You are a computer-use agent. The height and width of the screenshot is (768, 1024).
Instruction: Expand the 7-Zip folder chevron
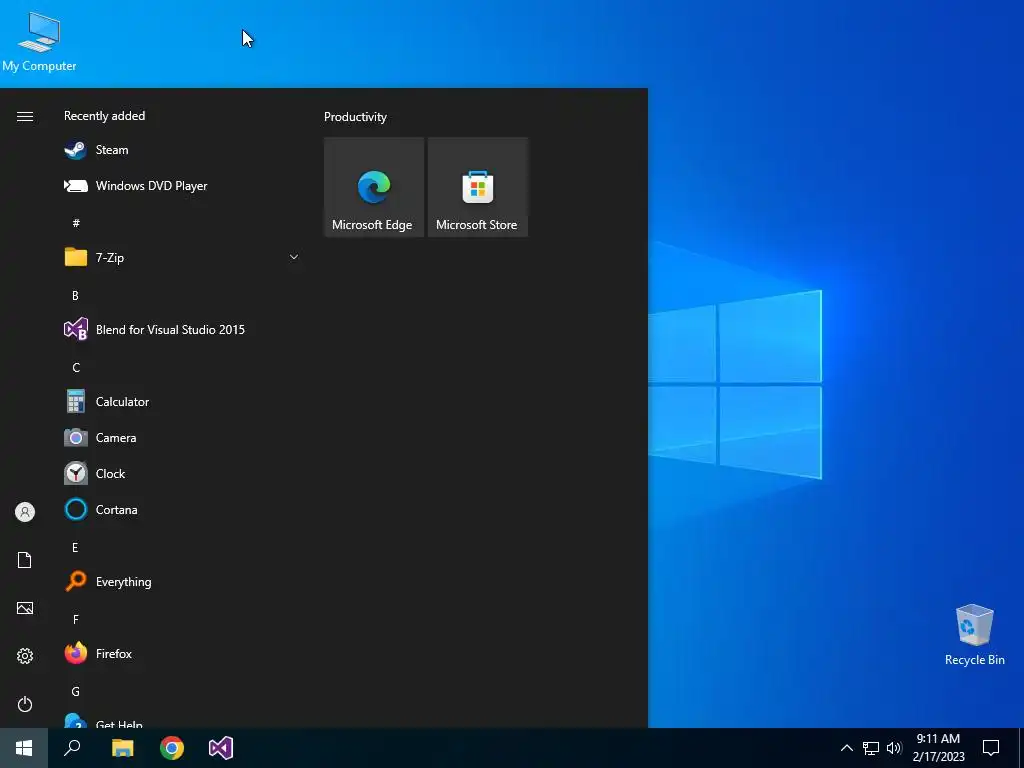(x=294, y=257)
